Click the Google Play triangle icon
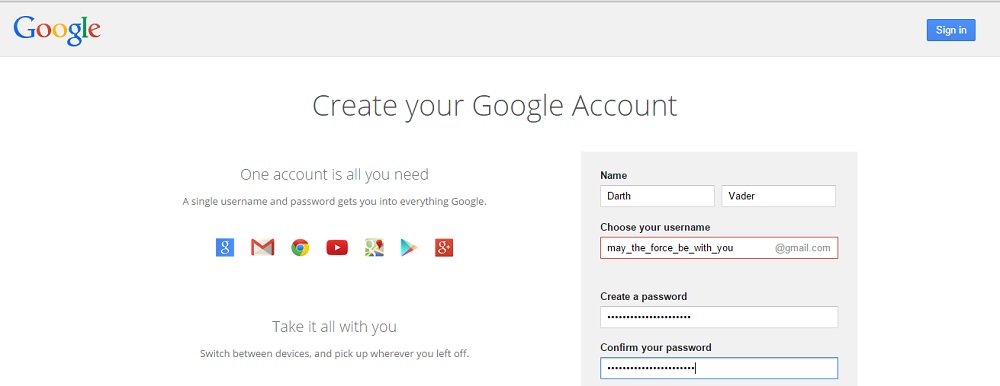Screen dimensions: 1000x386 pos(409,248)
